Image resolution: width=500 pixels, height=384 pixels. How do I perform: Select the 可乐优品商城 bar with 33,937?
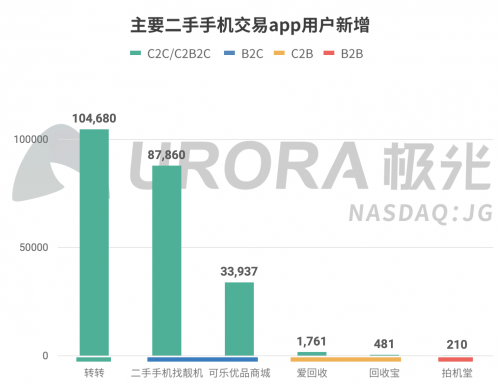coord(239,319)
